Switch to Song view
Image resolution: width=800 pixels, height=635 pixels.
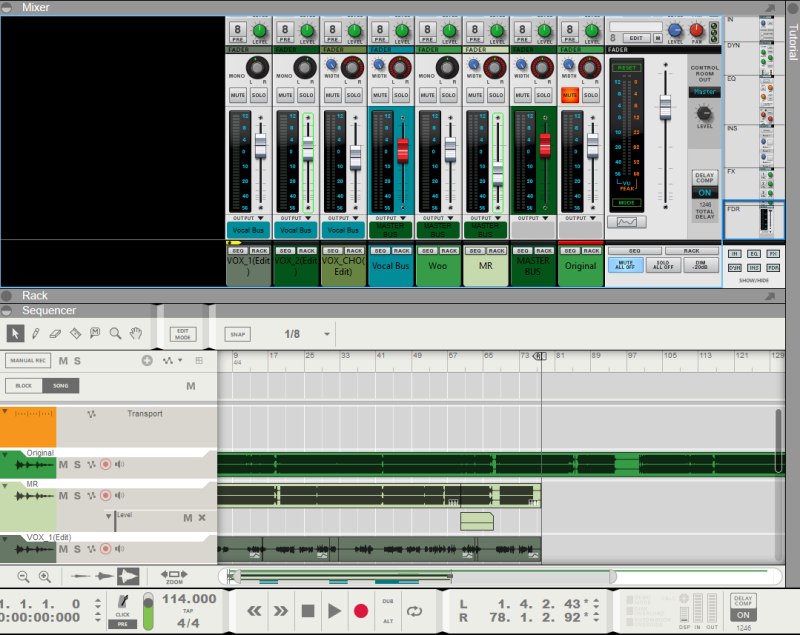click(61, 386)
